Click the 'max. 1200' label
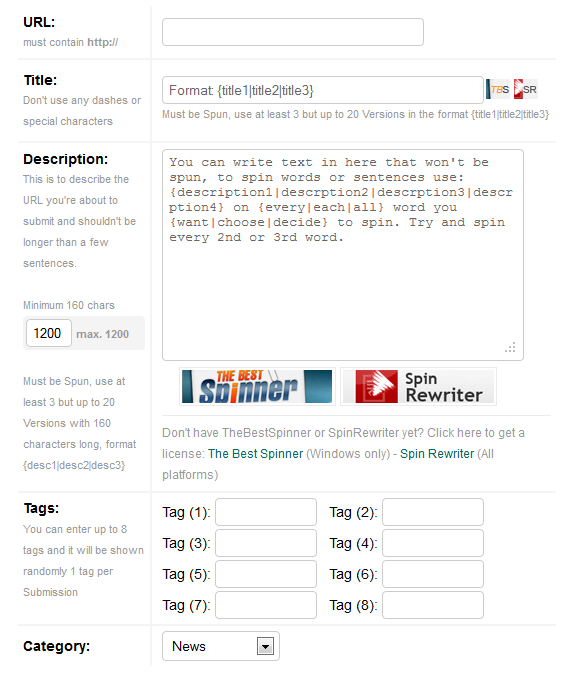Viewport: 570px width, 680px height. pos(103,334)
